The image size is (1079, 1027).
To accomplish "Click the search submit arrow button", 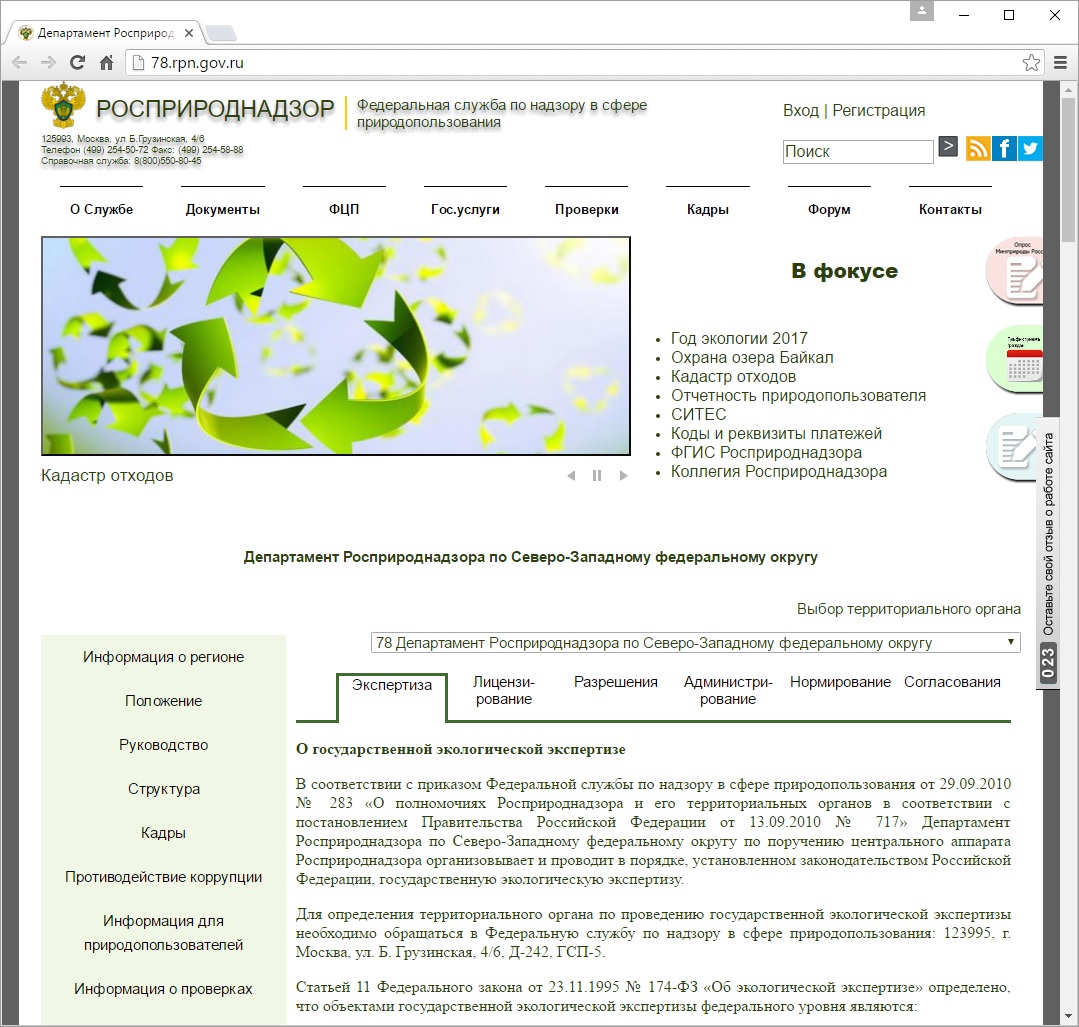I will point(948,147).
